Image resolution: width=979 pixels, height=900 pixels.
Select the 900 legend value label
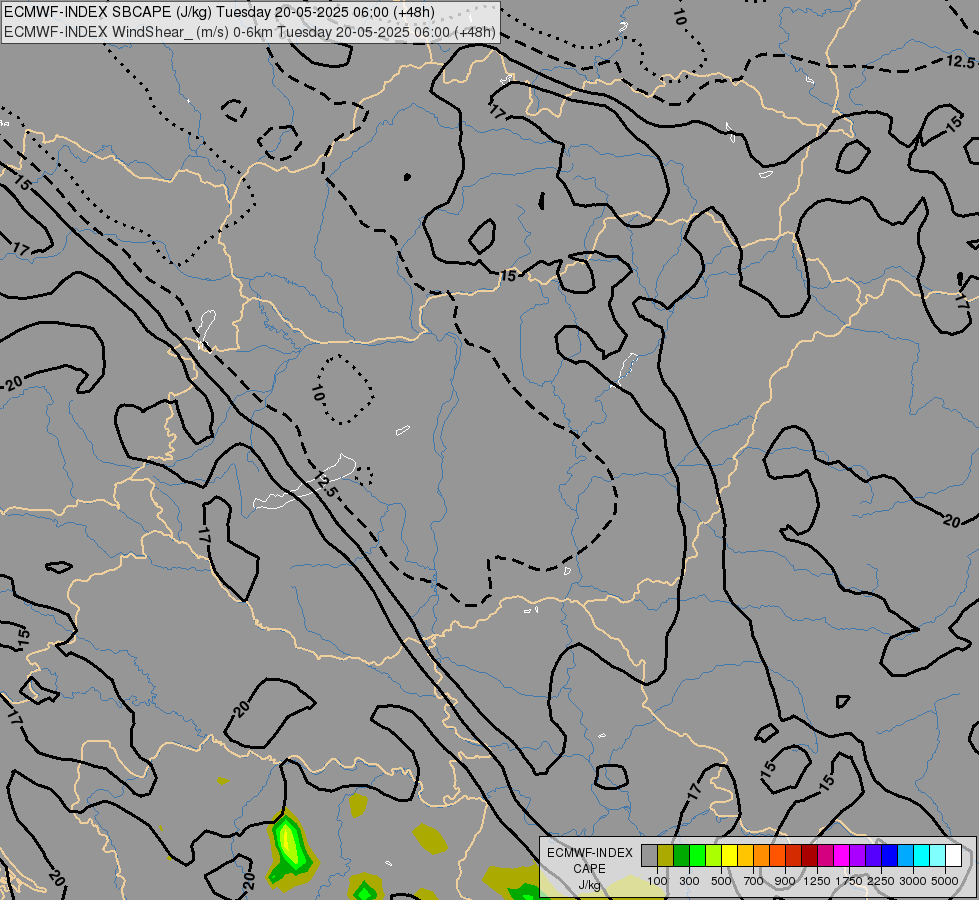point(785,881)
